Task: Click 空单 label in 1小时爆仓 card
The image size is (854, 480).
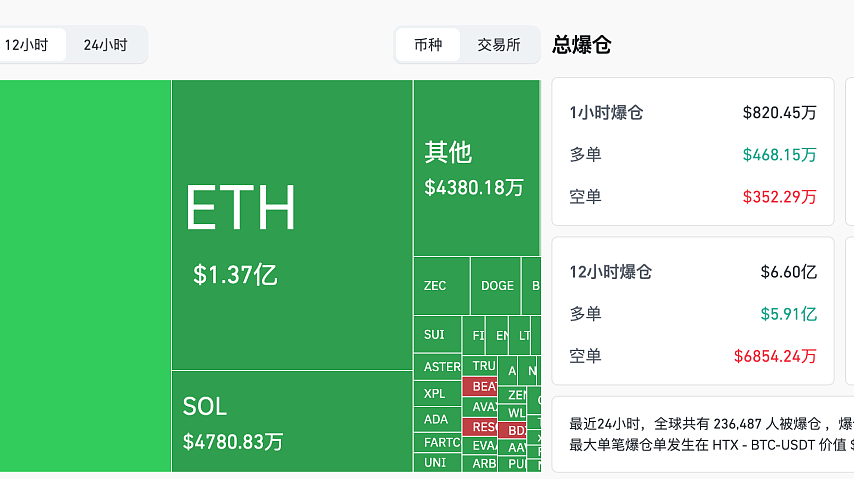Action: click(x=585, y=197)
